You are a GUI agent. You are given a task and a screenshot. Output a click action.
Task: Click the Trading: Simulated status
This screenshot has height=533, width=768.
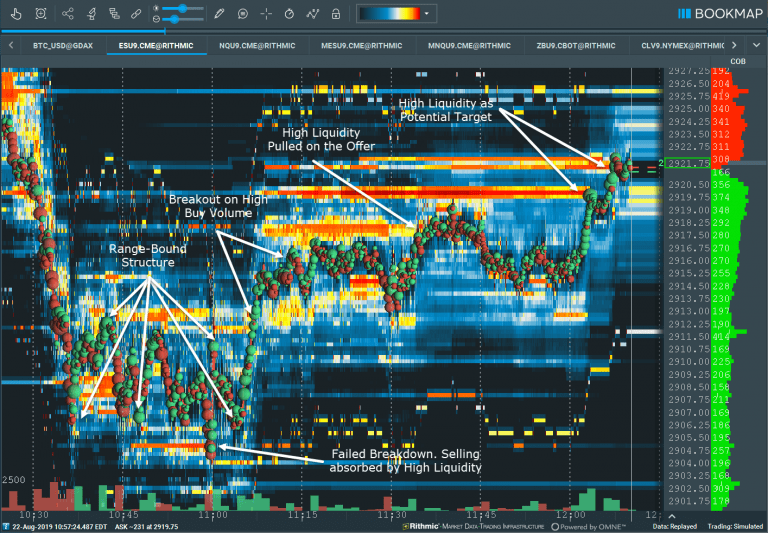(735, 527)
